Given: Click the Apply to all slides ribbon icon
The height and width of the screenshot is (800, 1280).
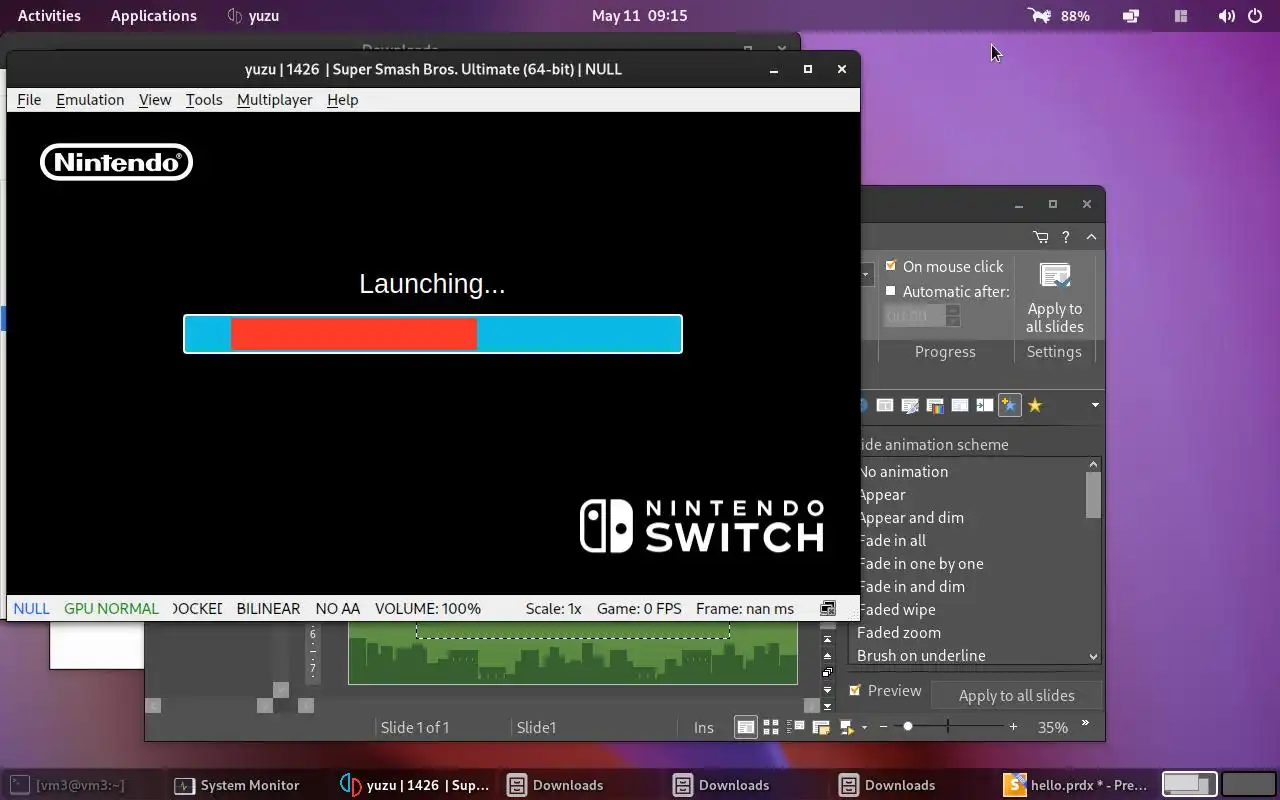Looking at the screenshot, I should pyautogui.click(x=1054, y=275).
